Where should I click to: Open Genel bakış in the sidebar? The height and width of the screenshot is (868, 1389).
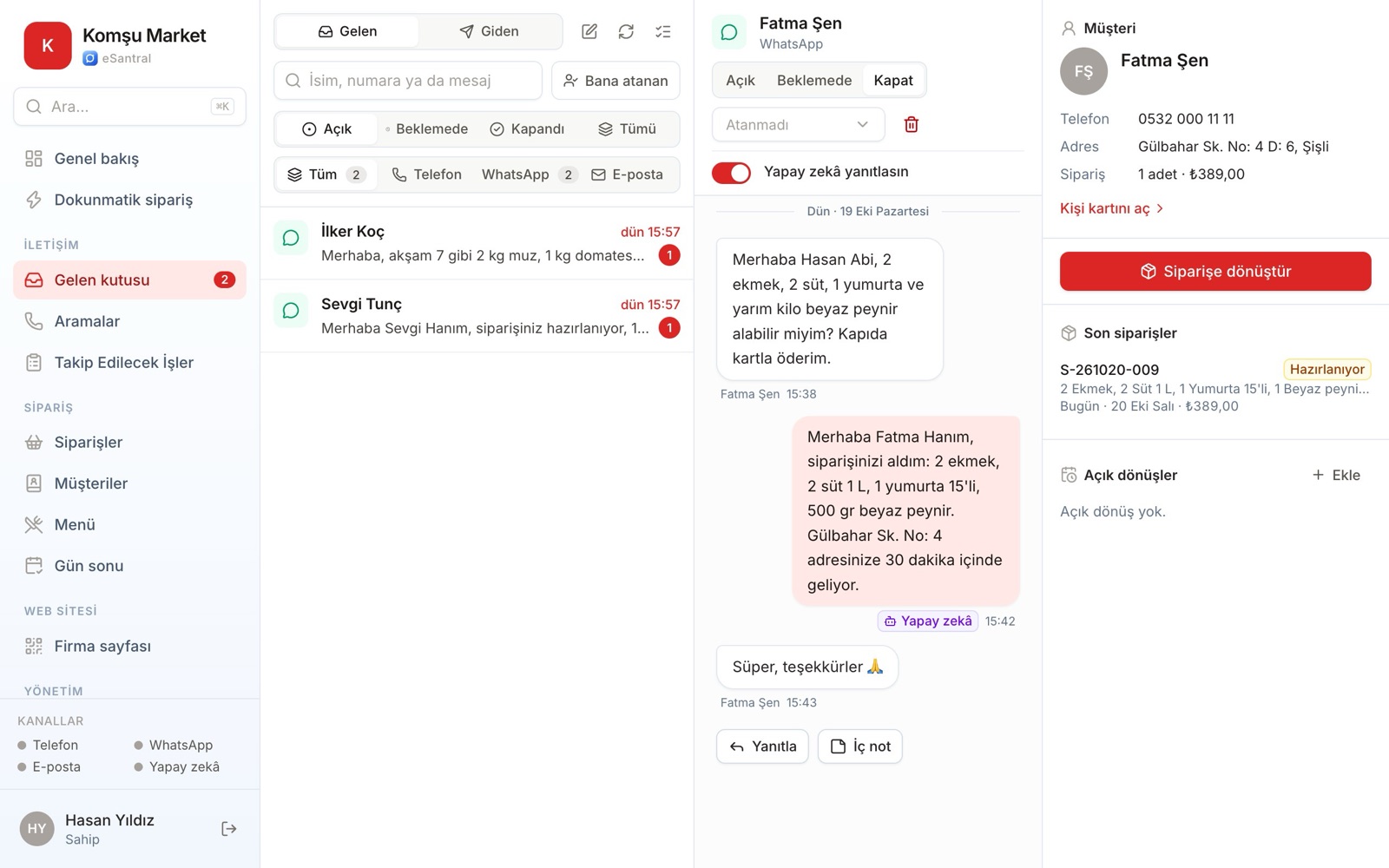pos(129,159)
